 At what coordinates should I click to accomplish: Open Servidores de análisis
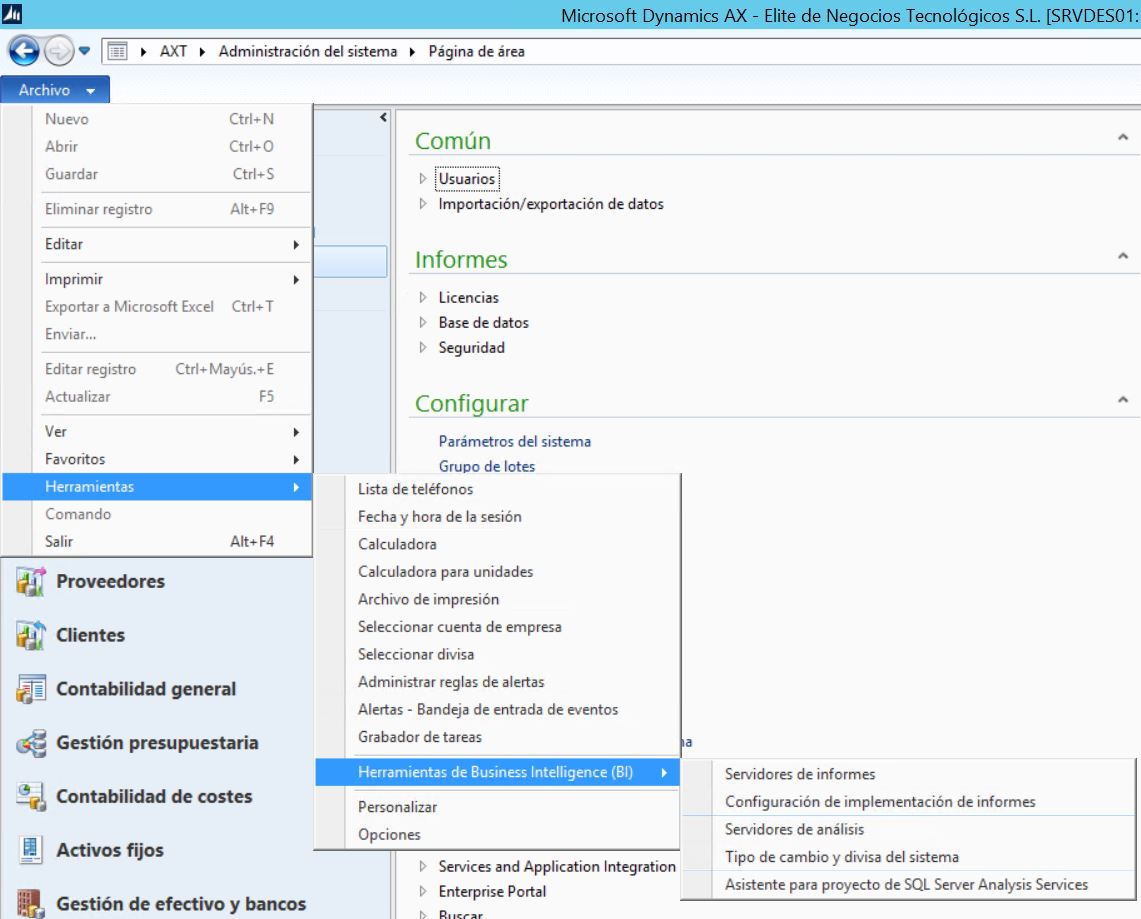[908, 830]
